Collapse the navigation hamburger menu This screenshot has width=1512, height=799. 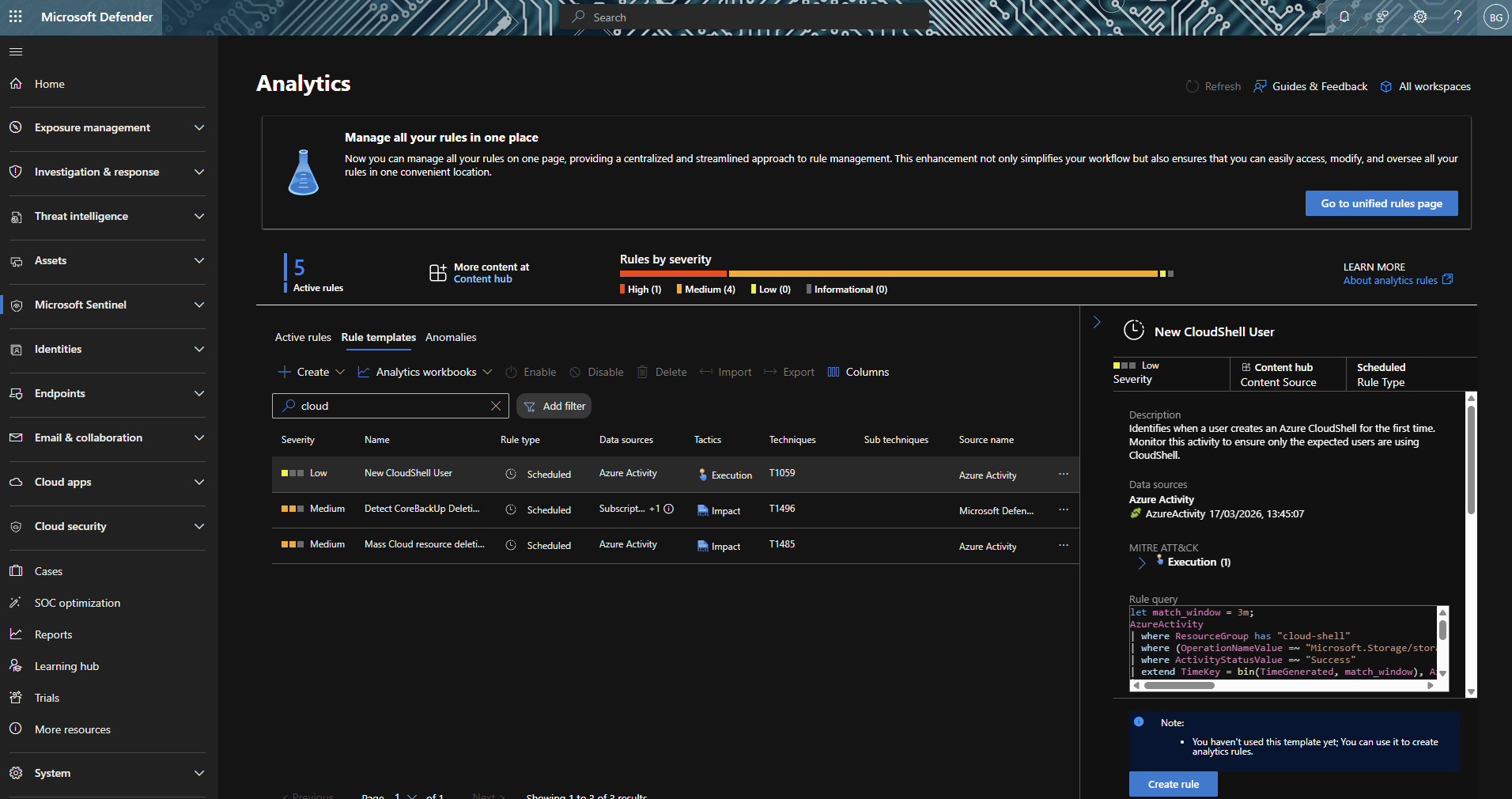[16, 52]
